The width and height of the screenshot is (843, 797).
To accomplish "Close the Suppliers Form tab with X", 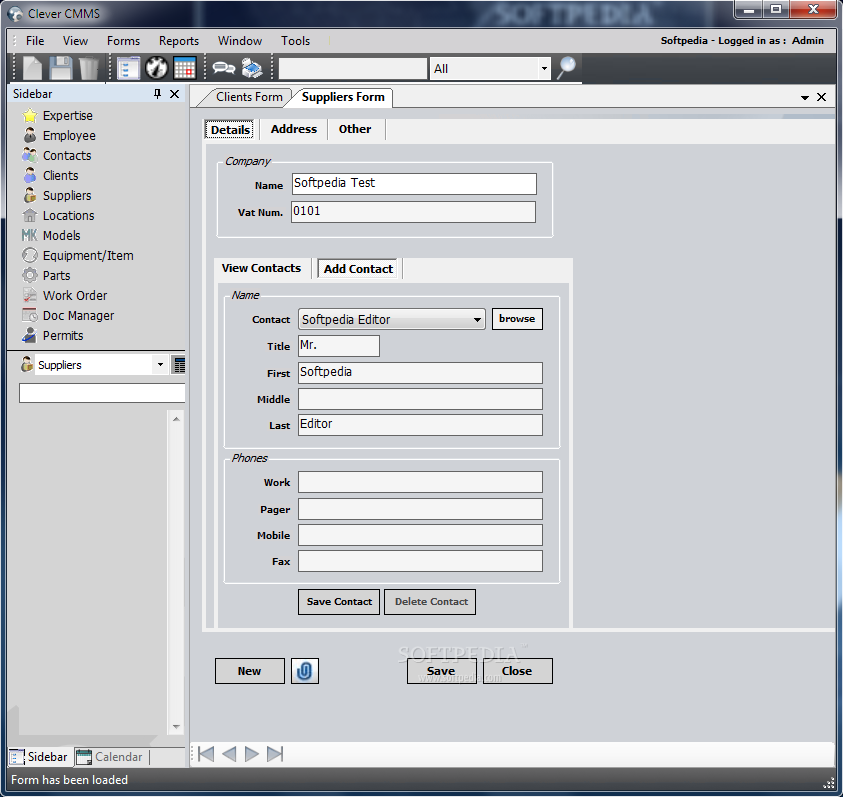I will point(821,97).
